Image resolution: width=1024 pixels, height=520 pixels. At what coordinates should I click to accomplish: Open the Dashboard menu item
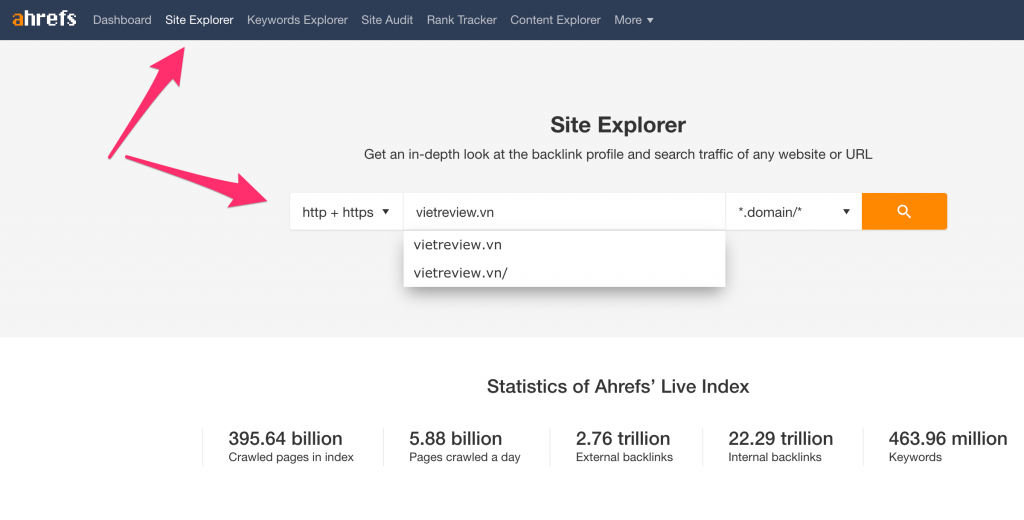coord(122,20)
